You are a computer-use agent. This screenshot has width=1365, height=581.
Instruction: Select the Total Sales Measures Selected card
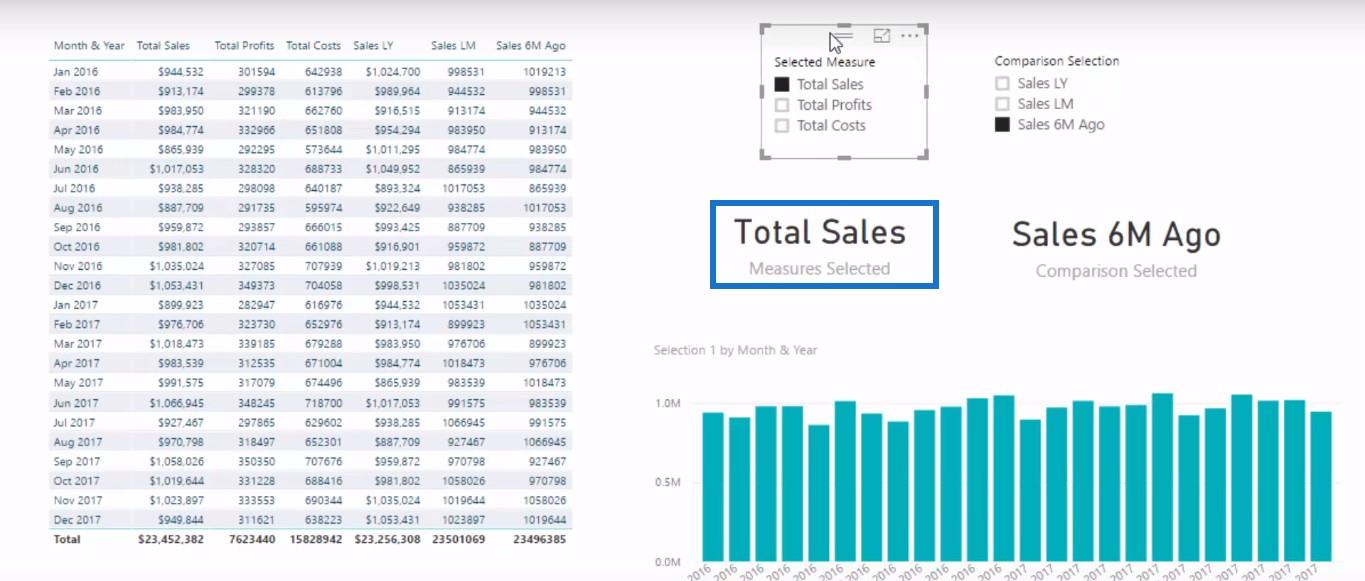pos(824,244)
